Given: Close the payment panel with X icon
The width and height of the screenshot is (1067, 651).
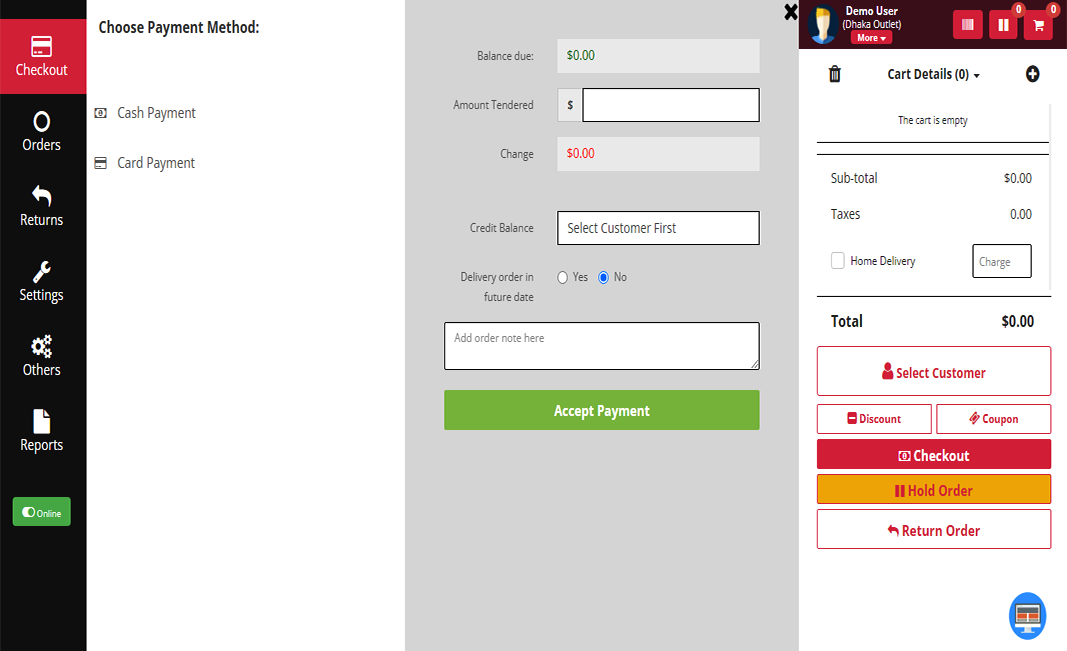Looking at the screenshot, I should (x=790, y=12).
